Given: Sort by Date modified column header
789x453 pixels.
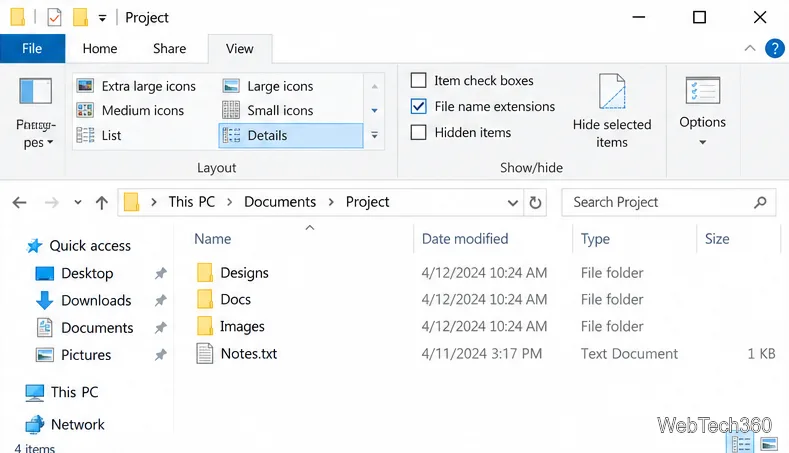Looking at the screenshot, I should [x=465, y=239].
